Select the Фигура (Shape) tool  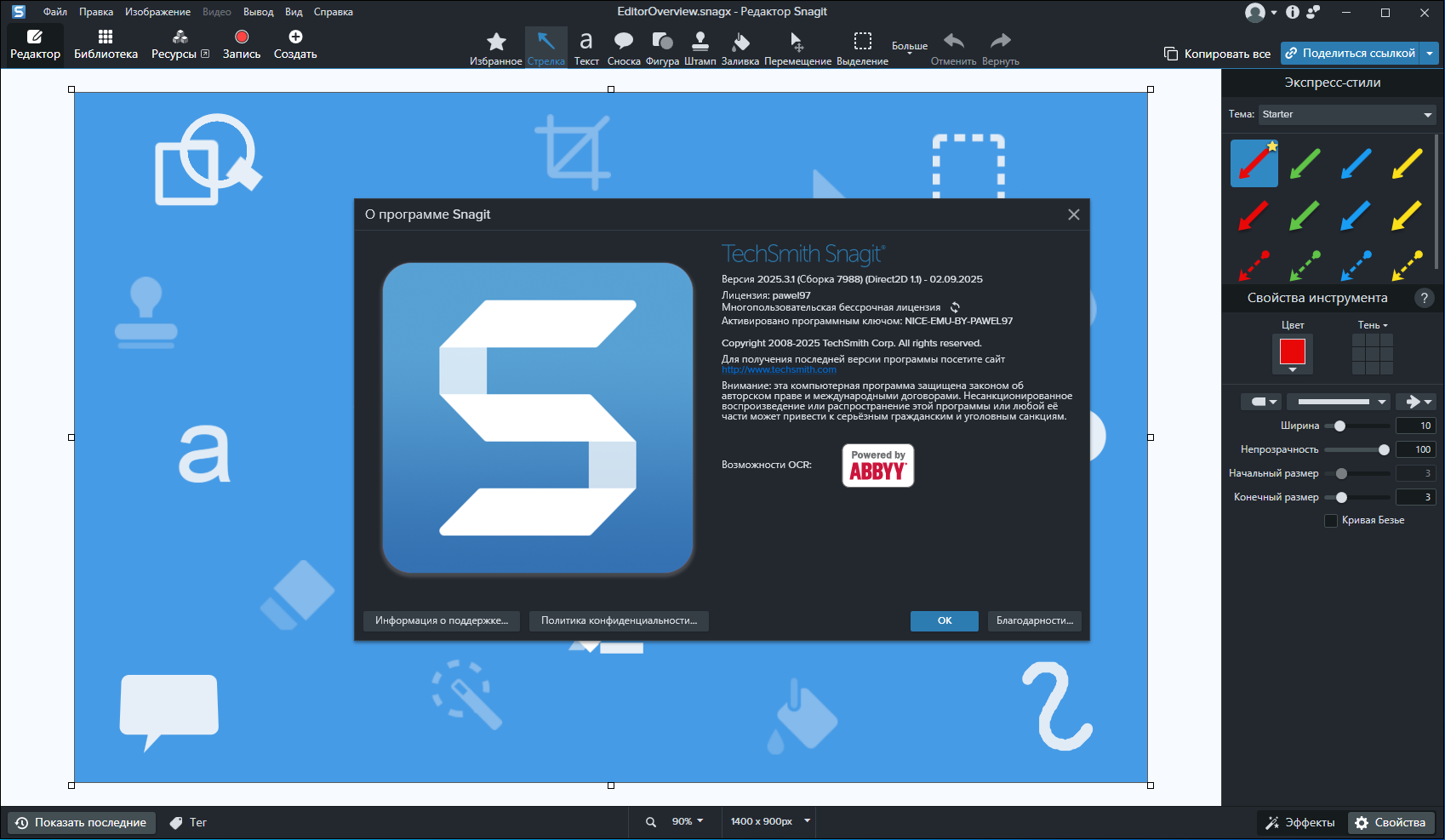click(x=662, y=48)
